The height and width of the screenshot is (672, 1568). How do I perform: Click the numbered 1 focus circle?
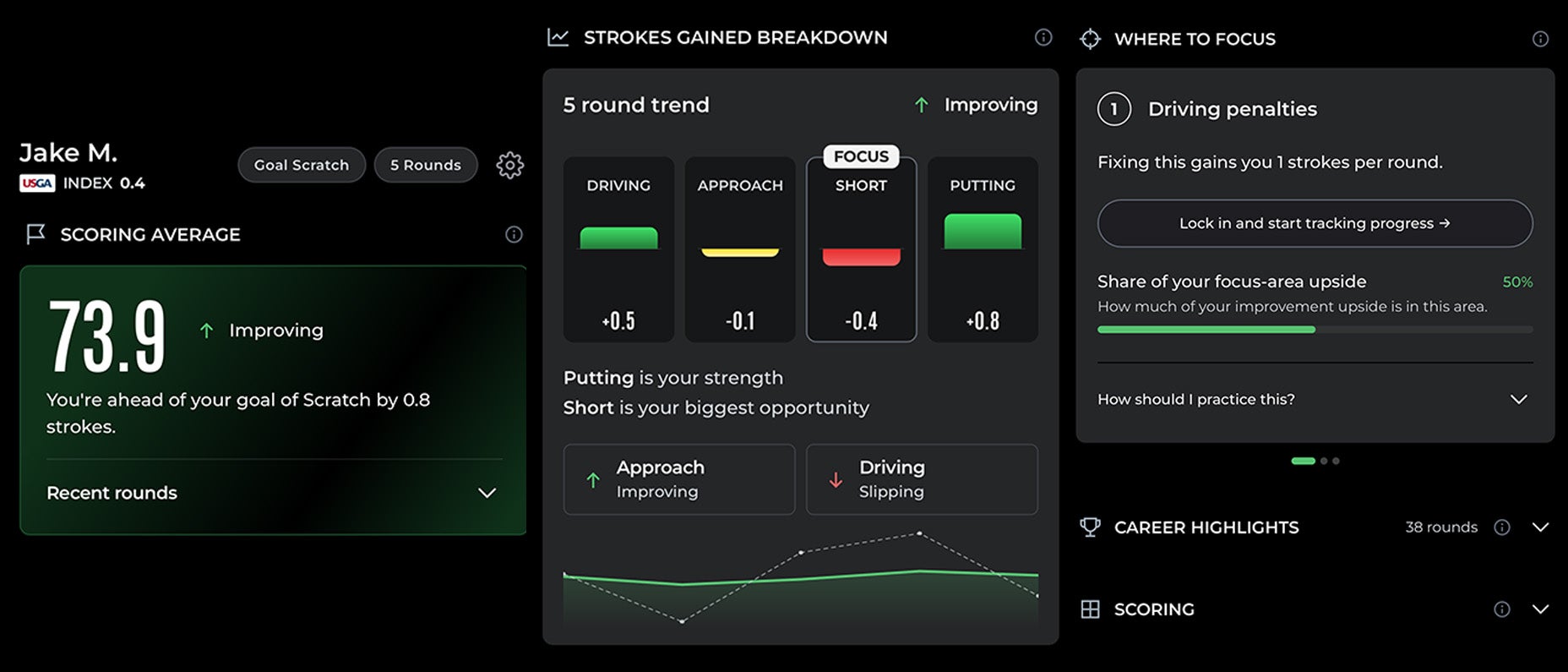pyautogui.click(x=1113, y=109)
